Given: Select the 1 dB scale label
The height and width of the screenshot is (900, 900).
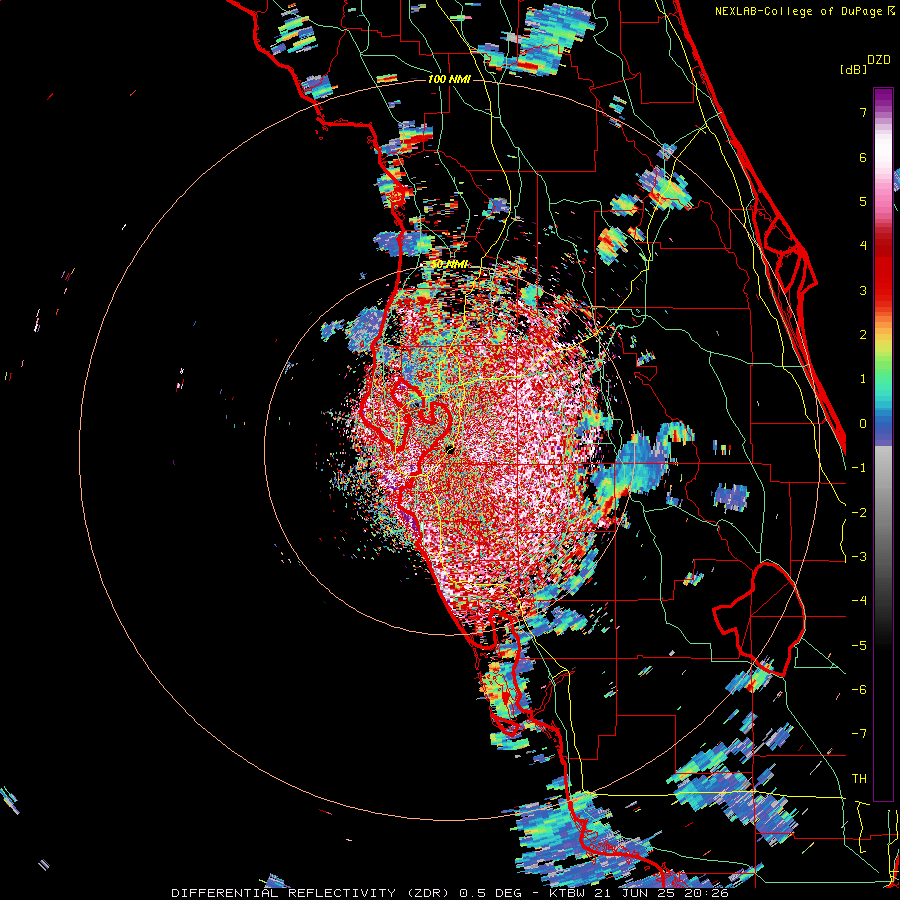Looking at the screenshot, I should (863, 379).
